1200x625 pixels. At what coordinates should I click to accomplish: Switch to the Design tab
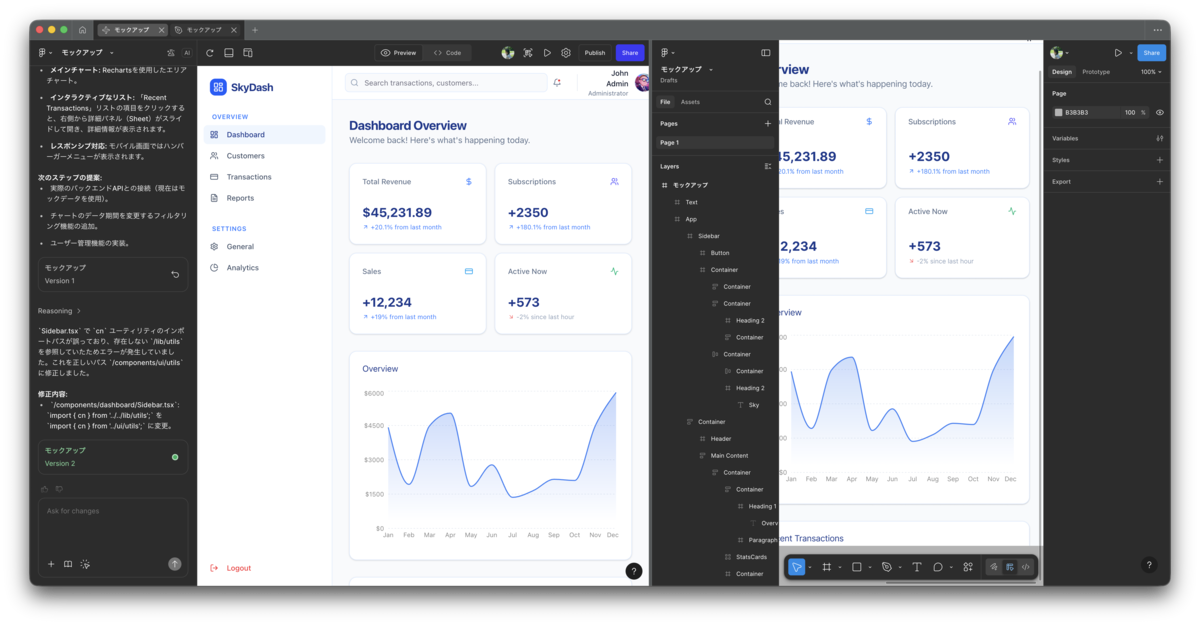[x=1062, y=72]
